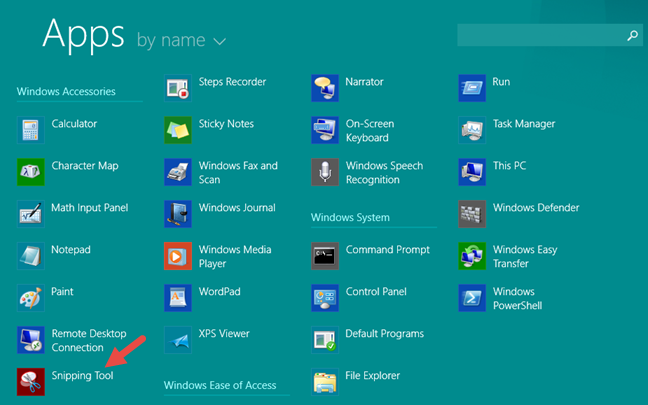Start the Steps Recorder icon

coord(178,88)
